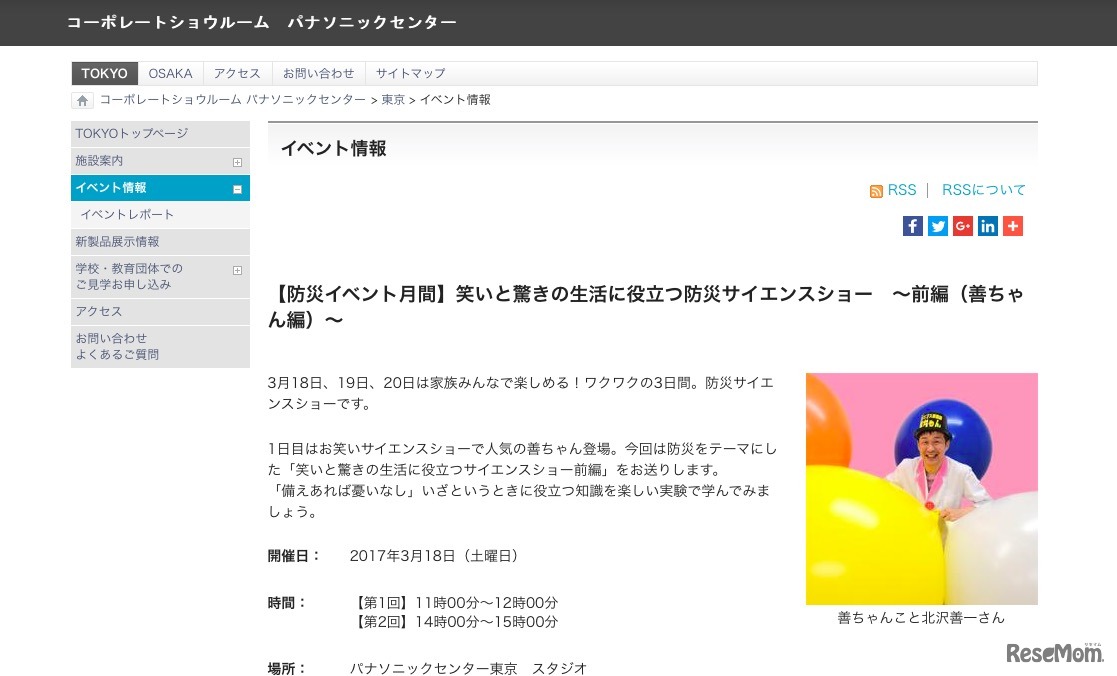
Task: Collapse the イベント情報 sidebar section
Action: click(237, 188)
